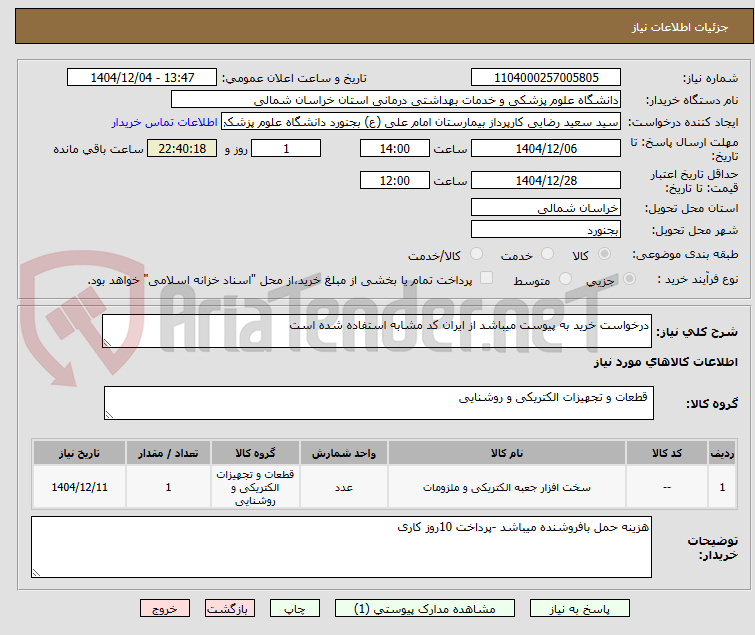Open مشاهده مدارک پیوستی (1) attachments
The height and width of the screenshot is (635, 755).
(x=425, y=609)
